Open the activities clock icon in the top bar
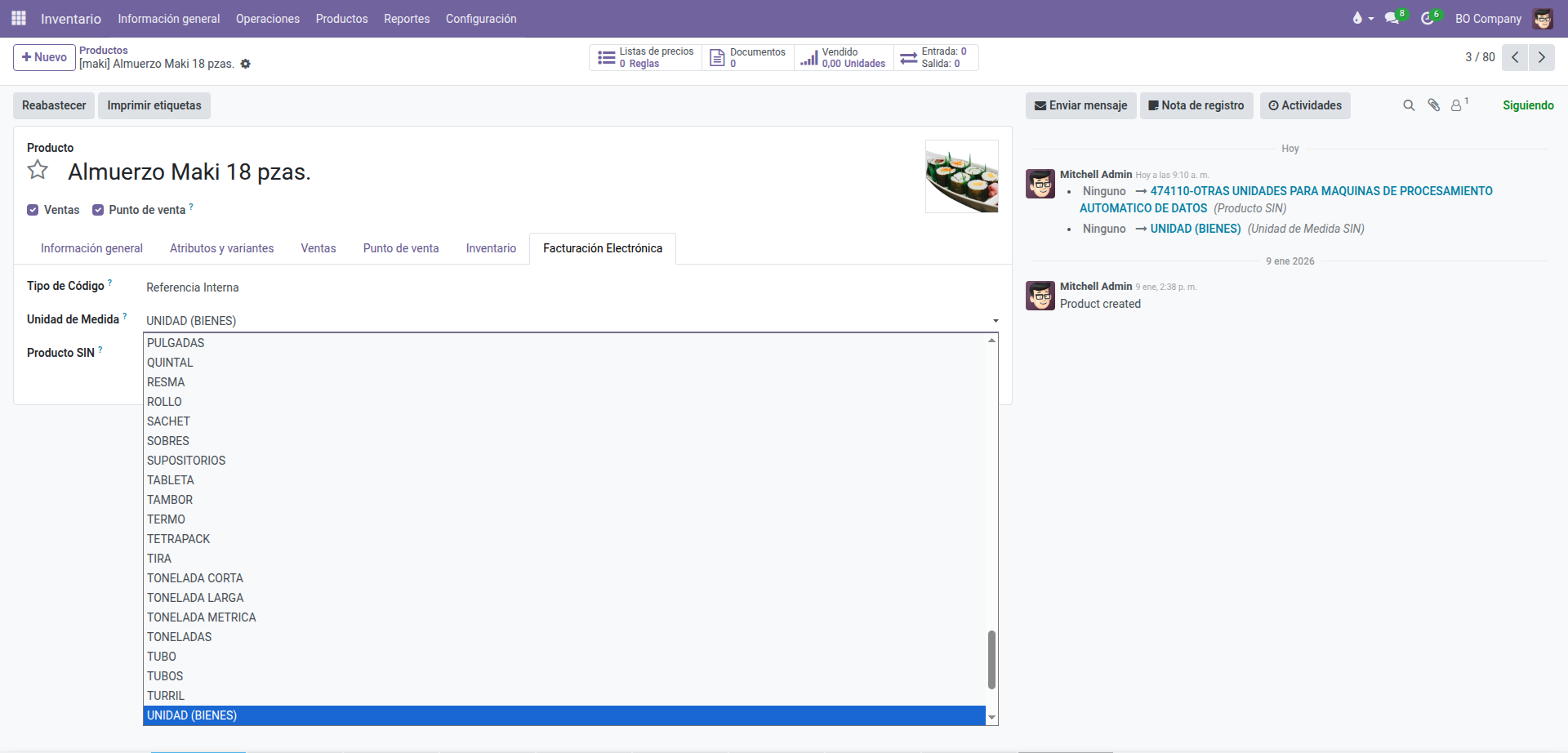Viewport: 1568px width, 753px height. [1428, 18]
